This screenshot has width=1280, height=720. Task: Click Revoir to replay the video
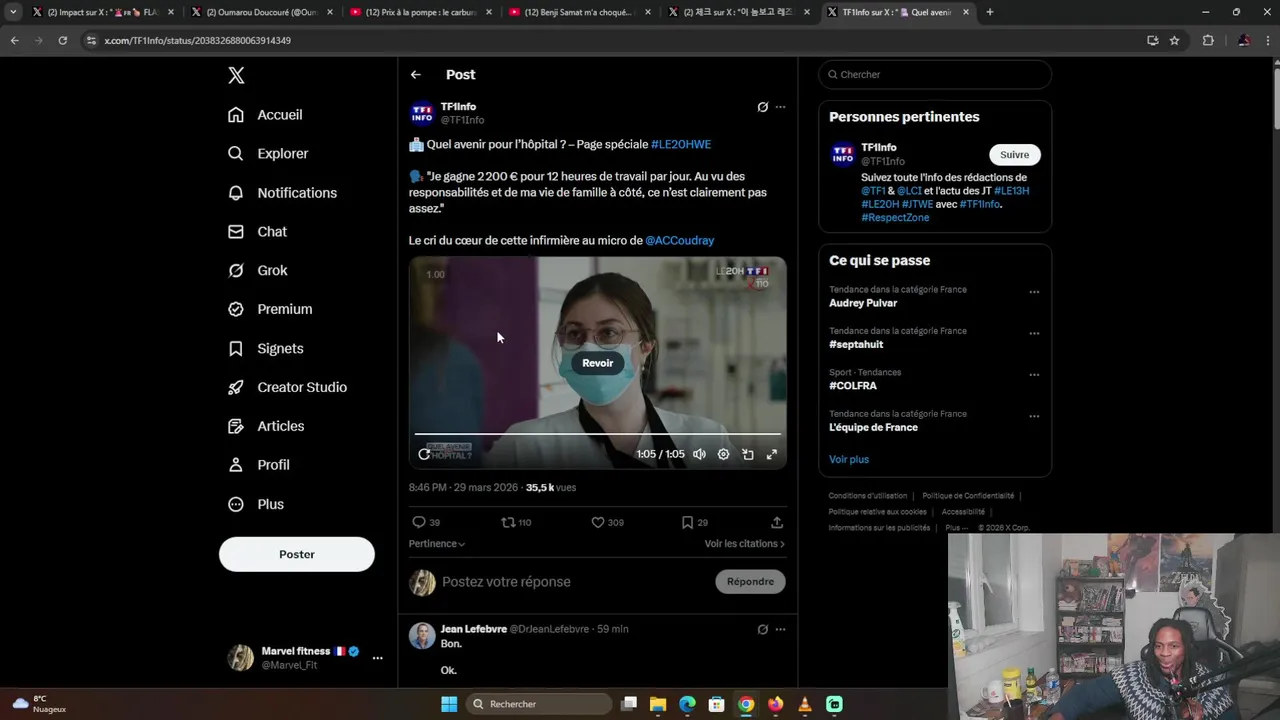(598, 363)
